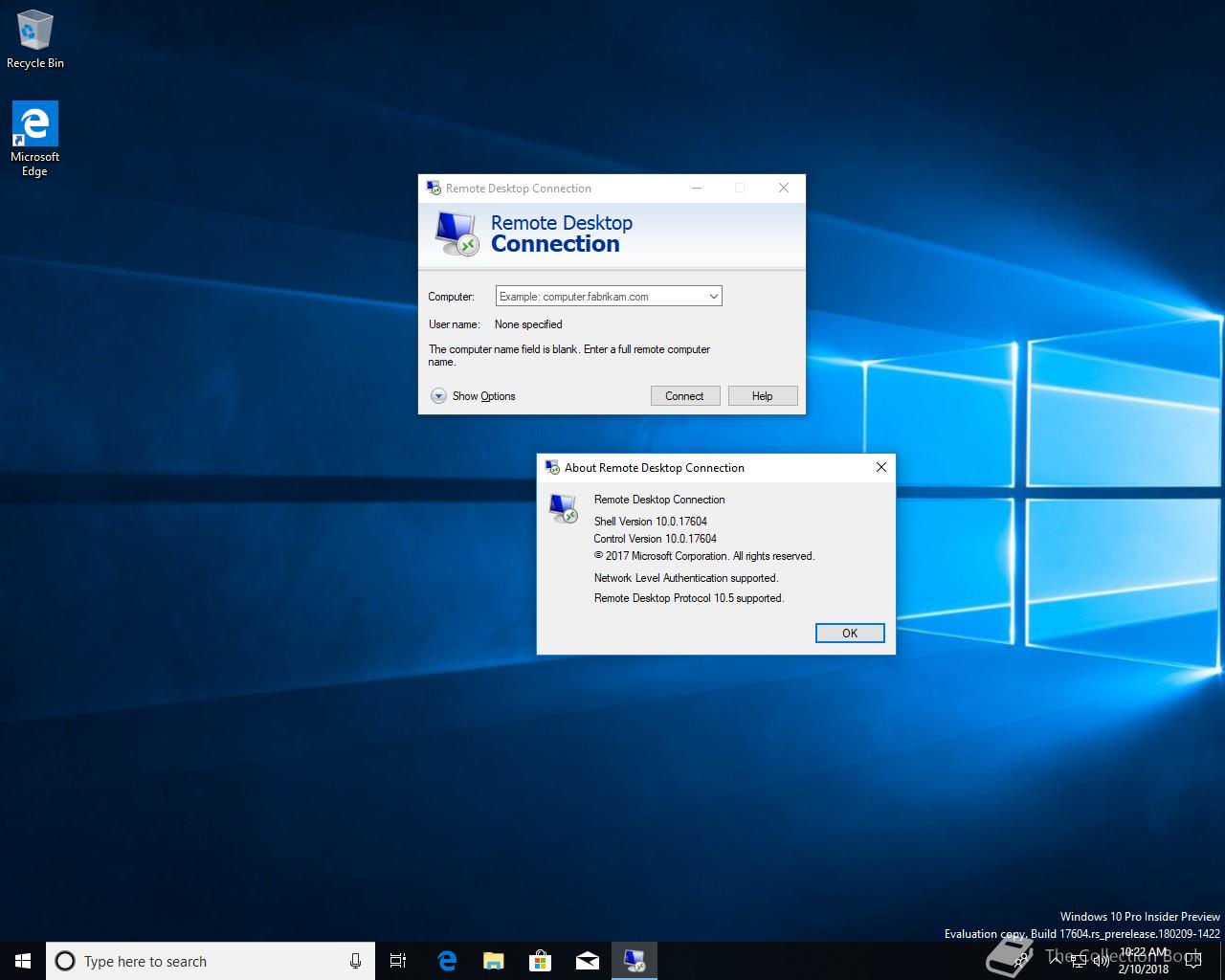Click 'Control Version 10.0.17604' text
This screenshot has height=980, width=1225.
click(x=656, y=539)
